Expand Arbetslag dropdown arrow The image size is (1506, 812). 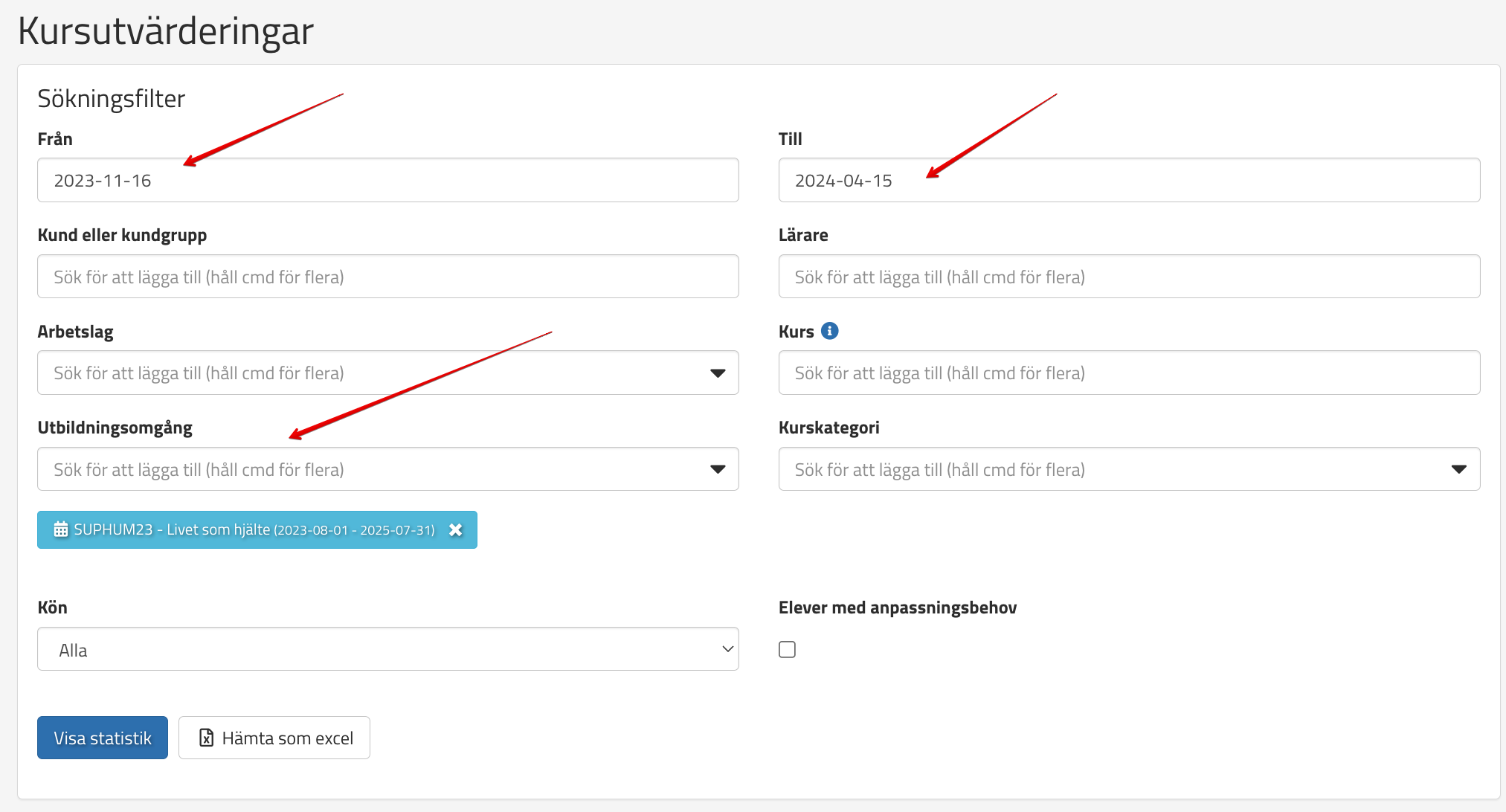pyautogui.click(x=717, y=373)
